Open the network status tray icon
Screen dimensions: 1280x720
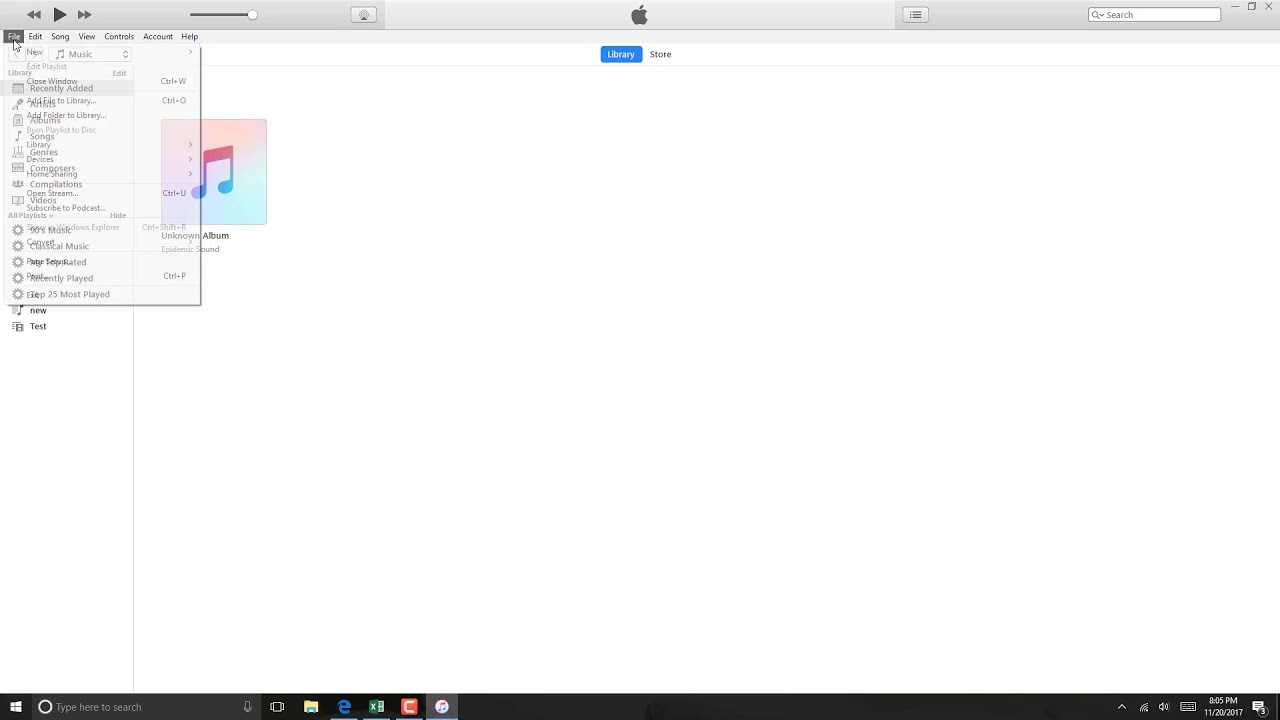click(x=1144, y=707)
